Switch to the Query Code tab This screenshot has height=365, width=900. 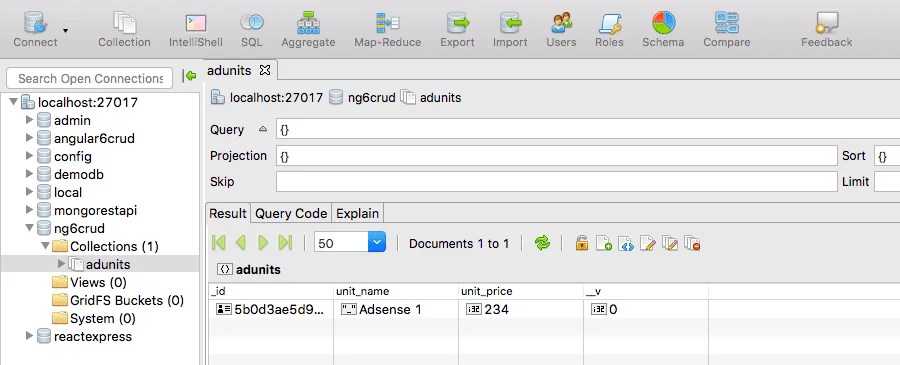291,213
